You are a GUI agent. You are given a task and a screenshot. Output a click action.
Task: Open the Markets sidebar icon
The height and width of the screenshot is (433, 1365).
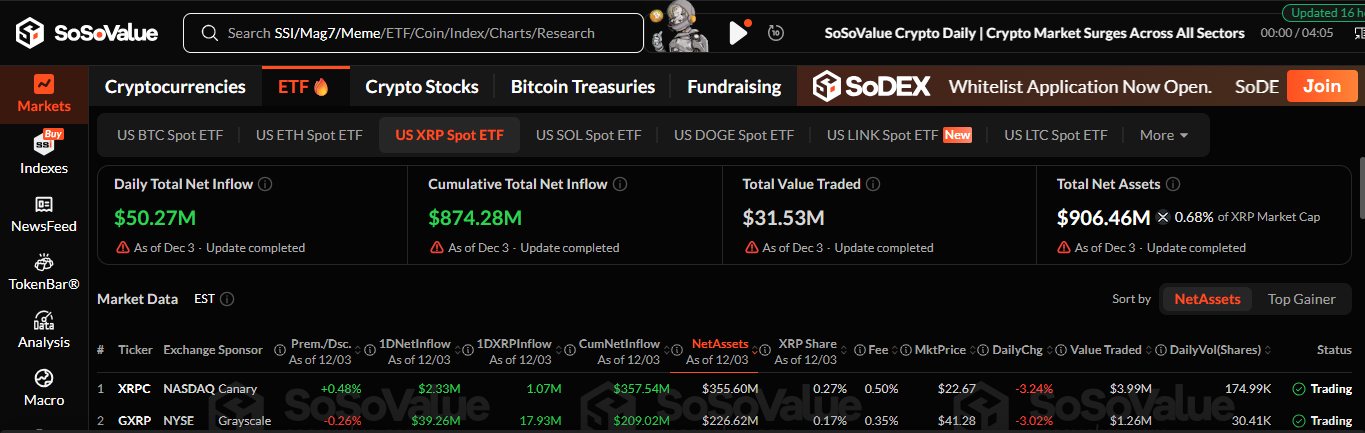click(x=44, y=93)
